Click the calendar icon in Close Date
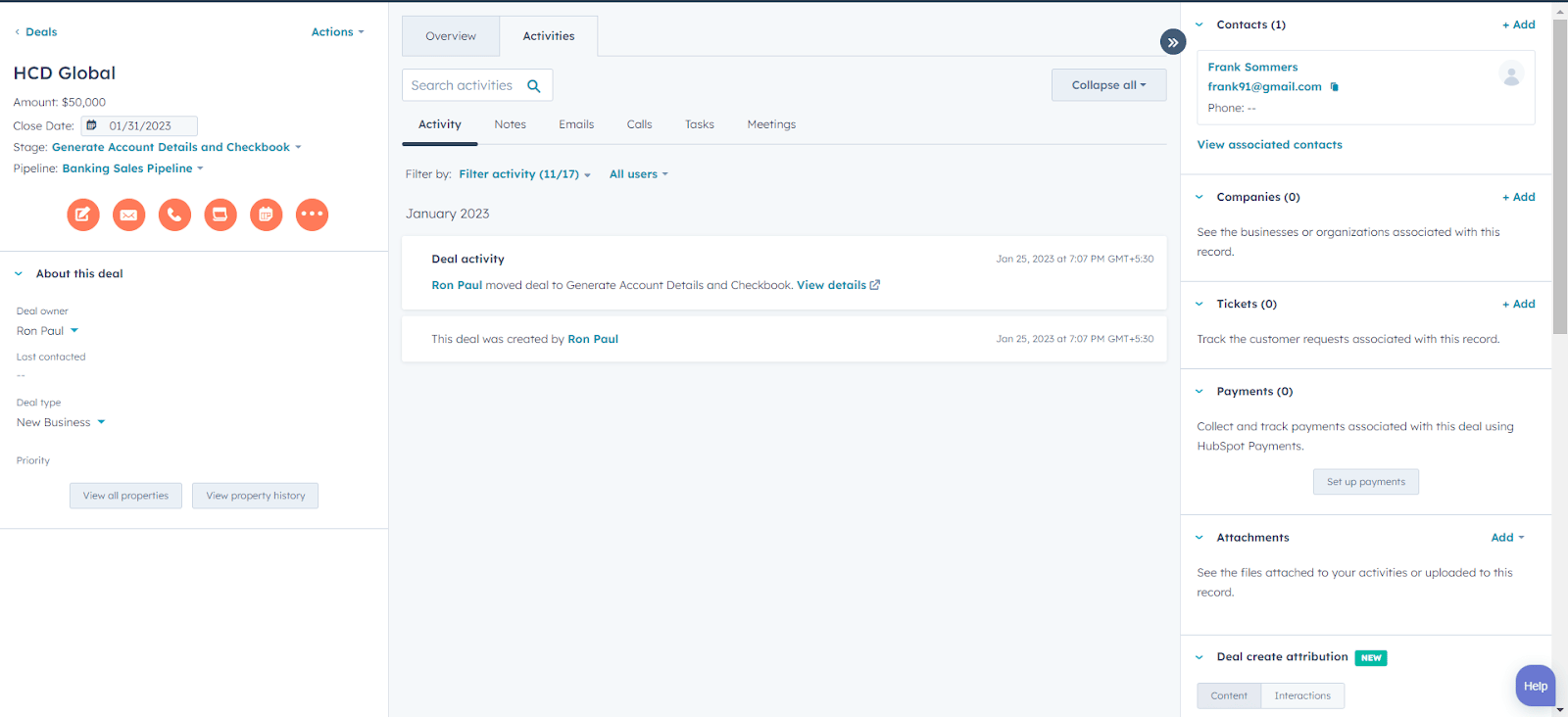Viewport: 1568px width, 717px height. click(x=91, y=125)
